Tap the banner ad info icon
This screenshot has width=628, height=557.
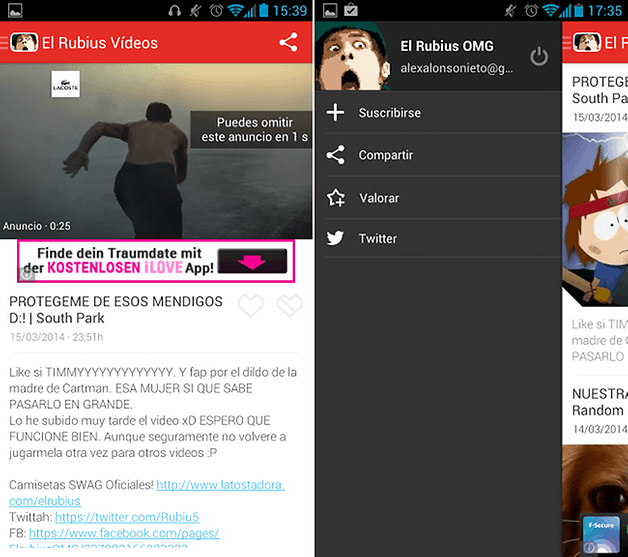(x=26, y=275)
